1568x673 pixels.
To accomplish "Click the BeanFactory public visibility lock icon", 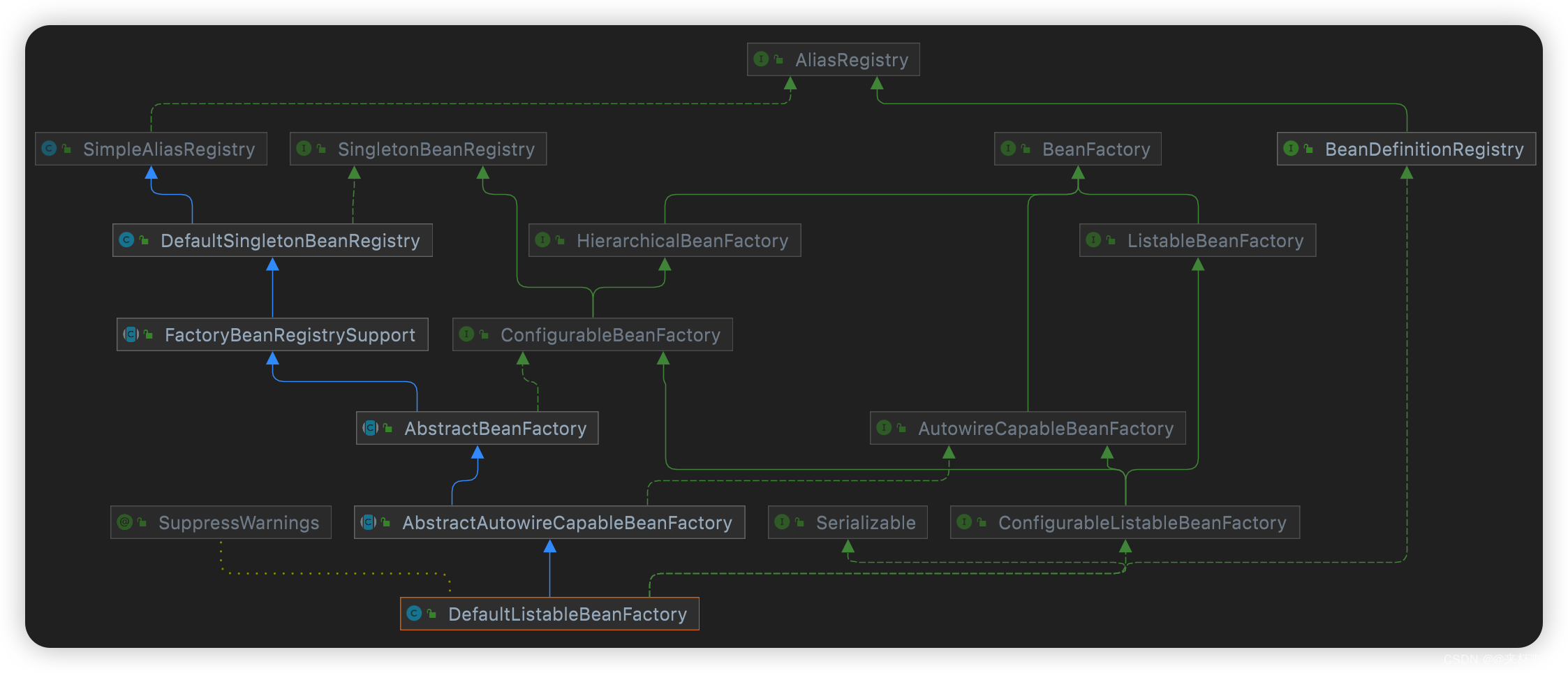I will (x=1026, y=149).
